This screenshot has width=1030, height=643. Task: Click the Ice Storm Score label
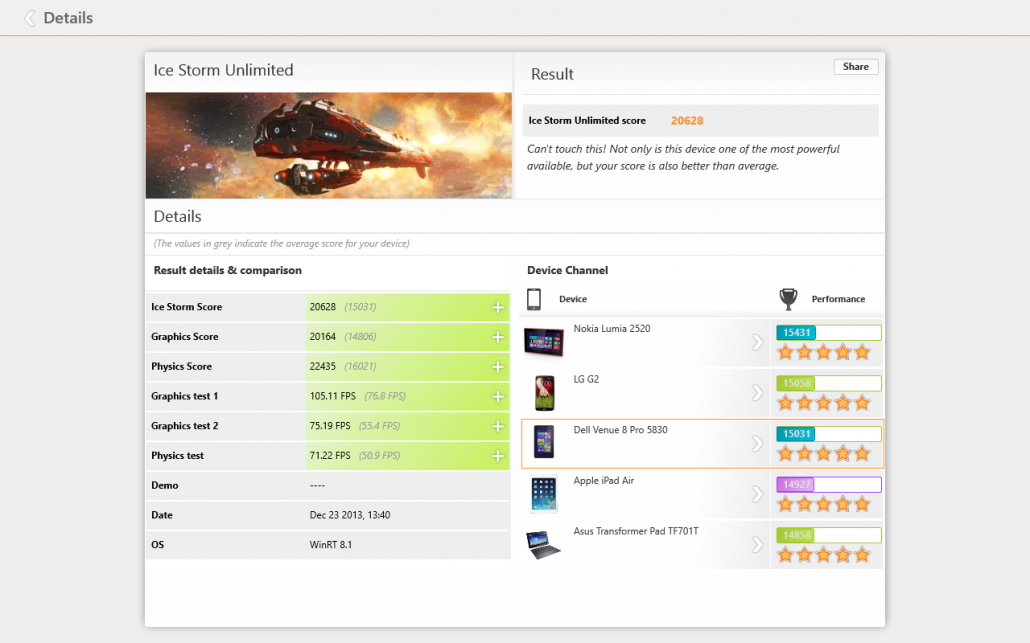[x=187, y=307]
